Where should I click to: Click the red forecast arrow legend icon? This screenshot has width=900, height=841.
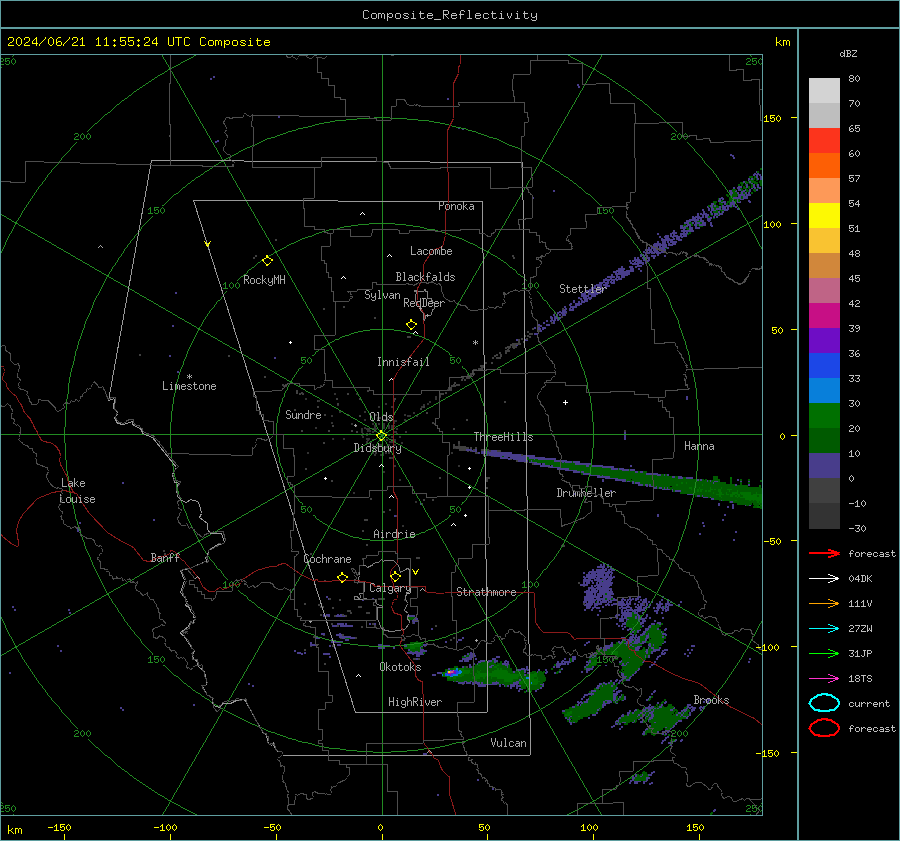[x=824, y=553]
